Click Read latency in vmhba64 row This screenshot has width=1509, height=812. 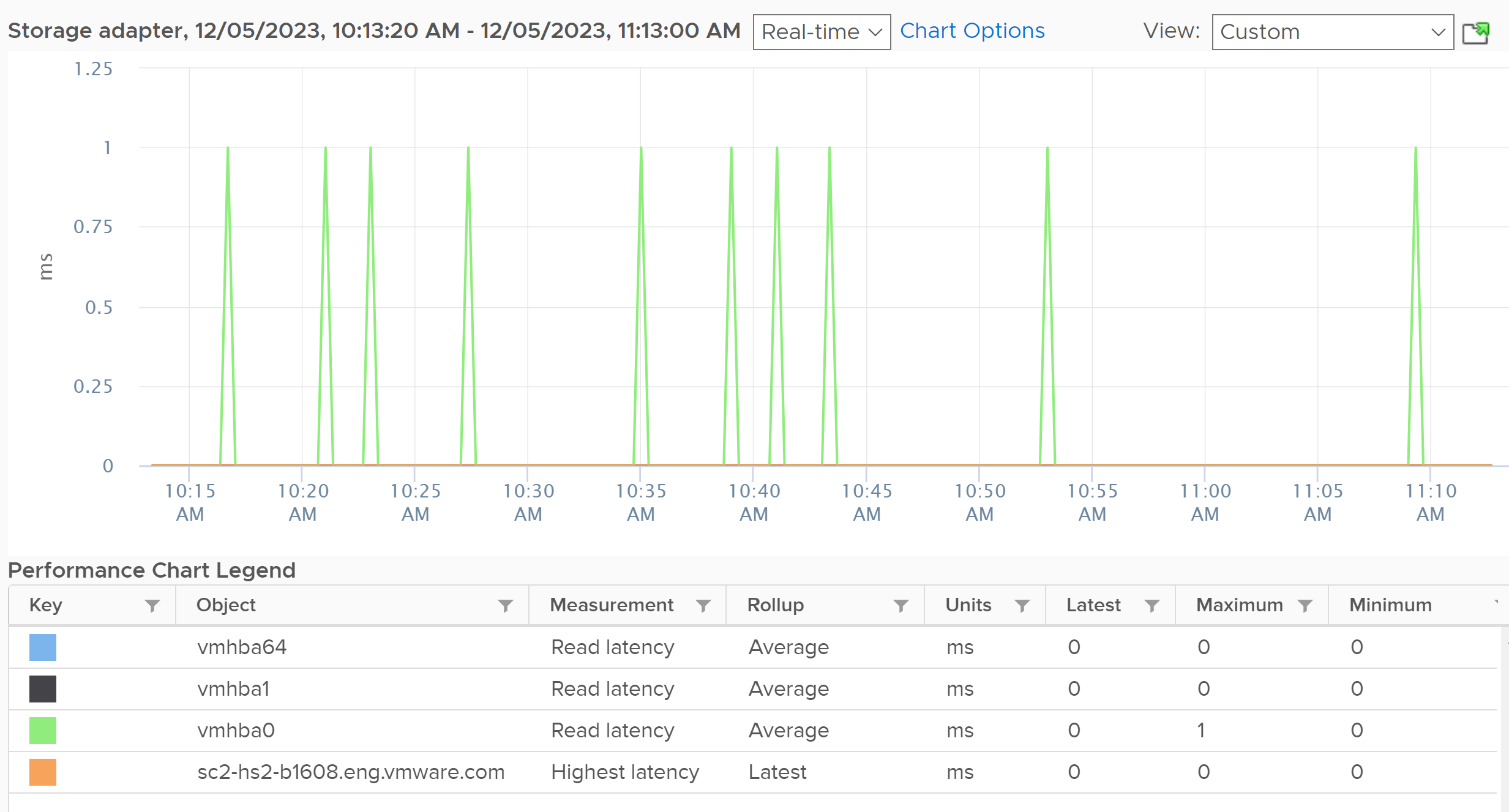point(613,647)
